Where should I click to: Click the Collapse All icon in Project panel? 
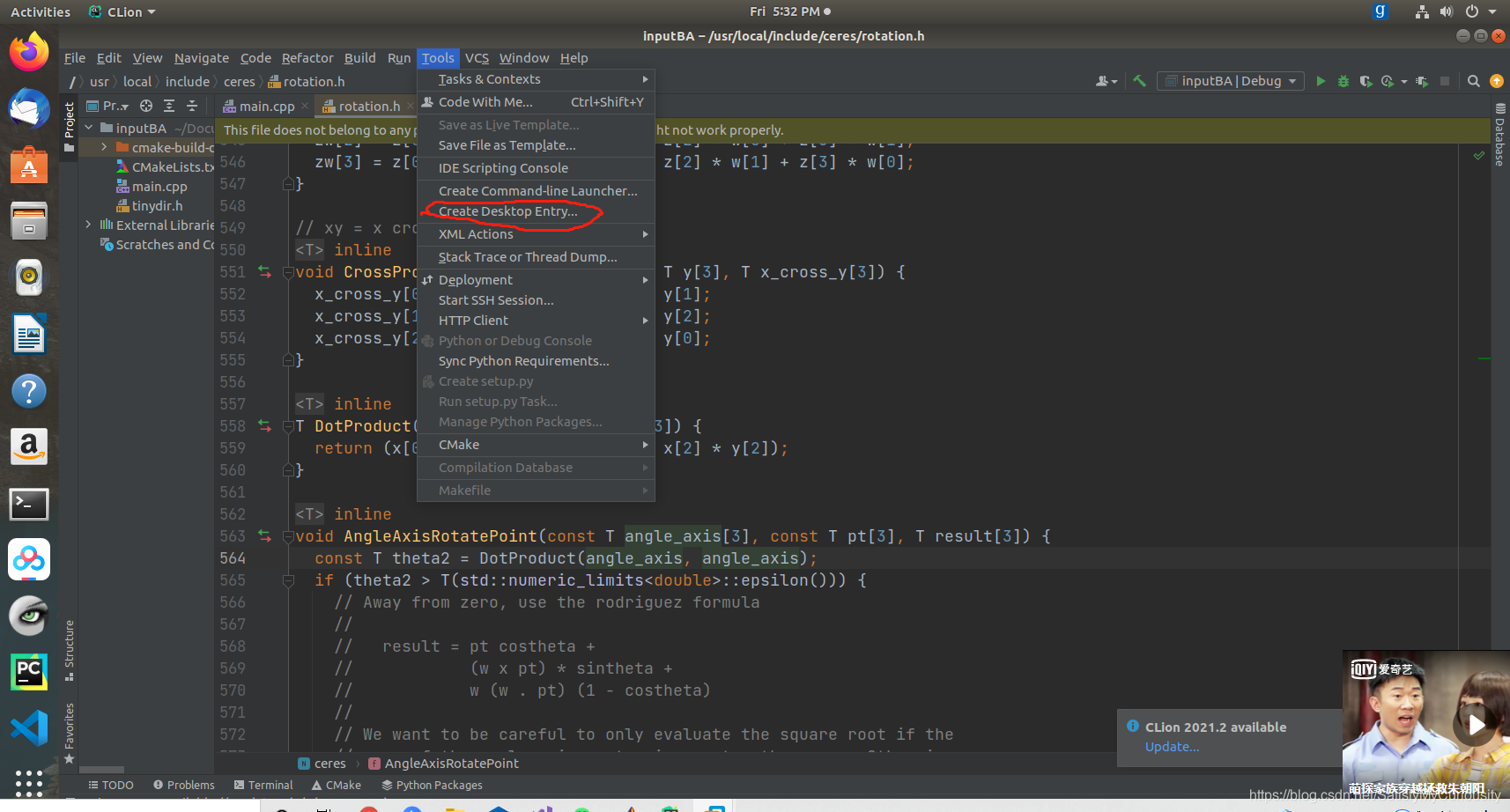tap(191, 106)
